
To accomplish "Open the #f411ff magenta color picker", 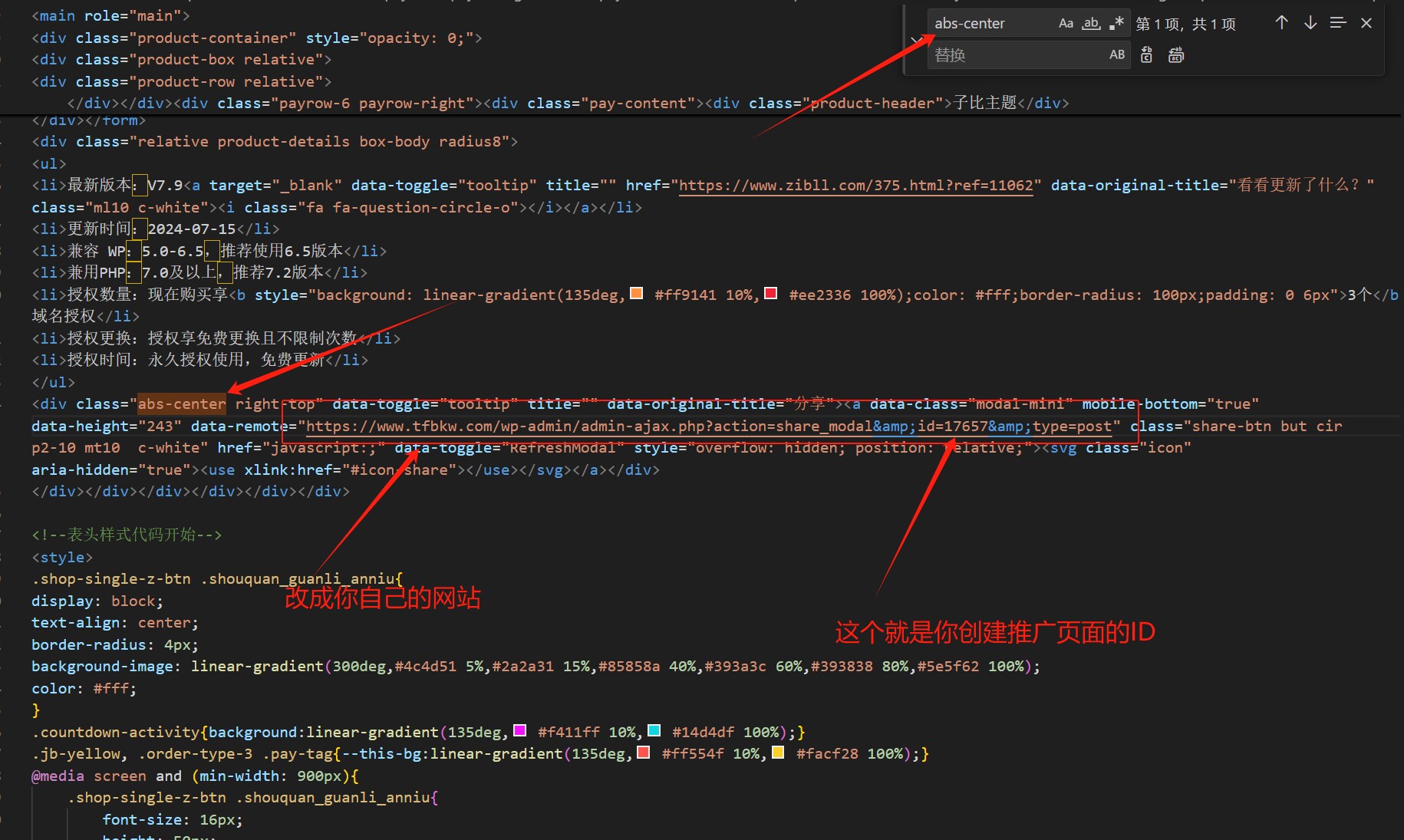I will (x=519, y=730).
